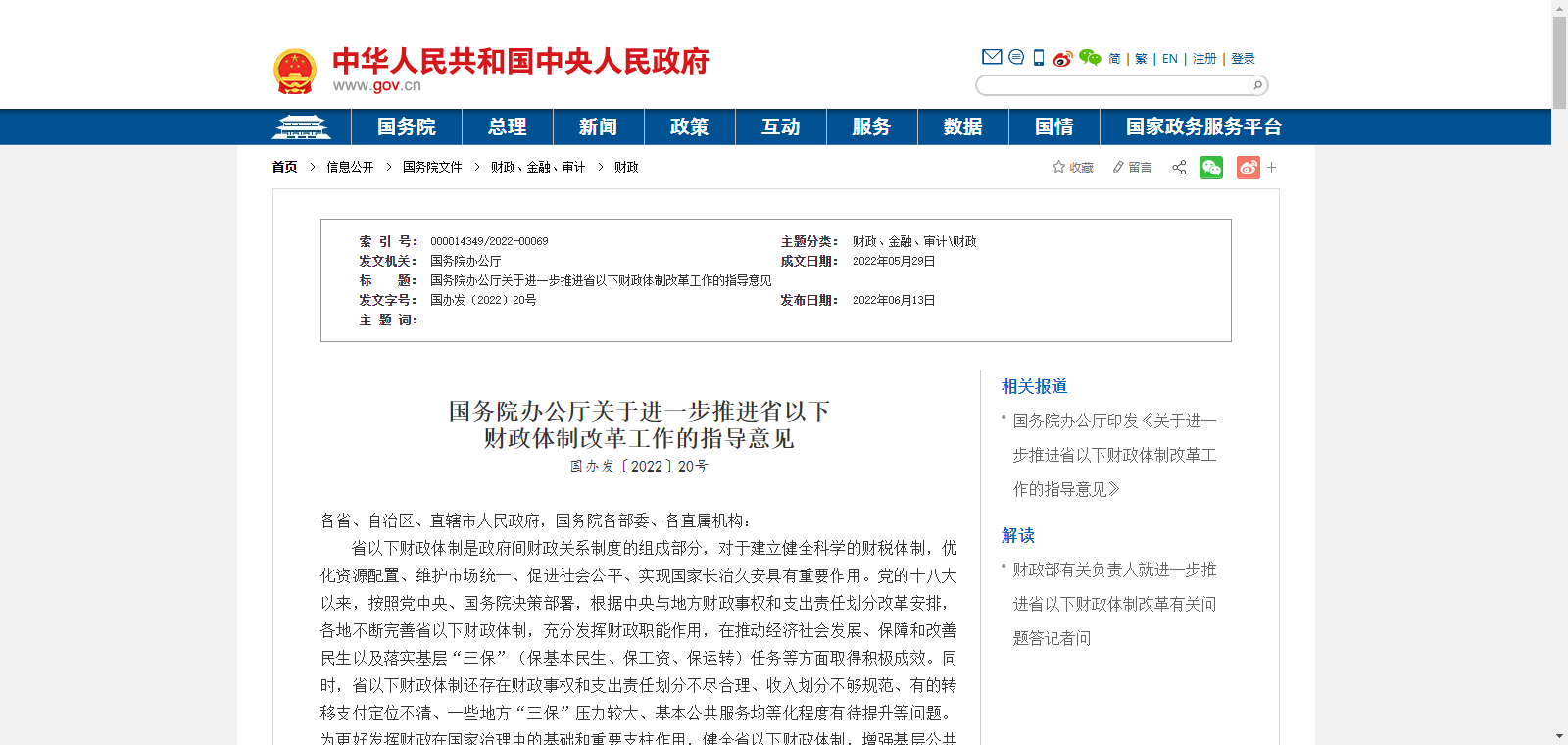The height and width of the screenshot is (745, 1568).
Task: Open the 政策 navigation tab
Action: tap(690, 127)
